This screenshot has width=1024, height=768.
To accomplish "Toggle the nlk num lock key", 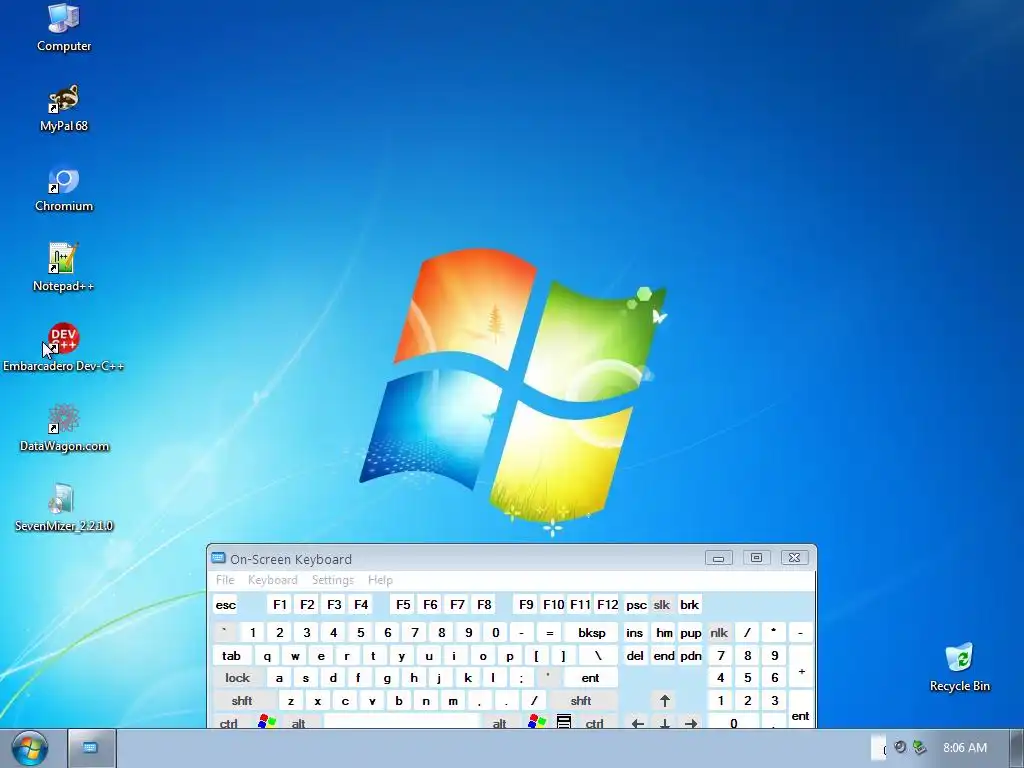I will point(719,633).
